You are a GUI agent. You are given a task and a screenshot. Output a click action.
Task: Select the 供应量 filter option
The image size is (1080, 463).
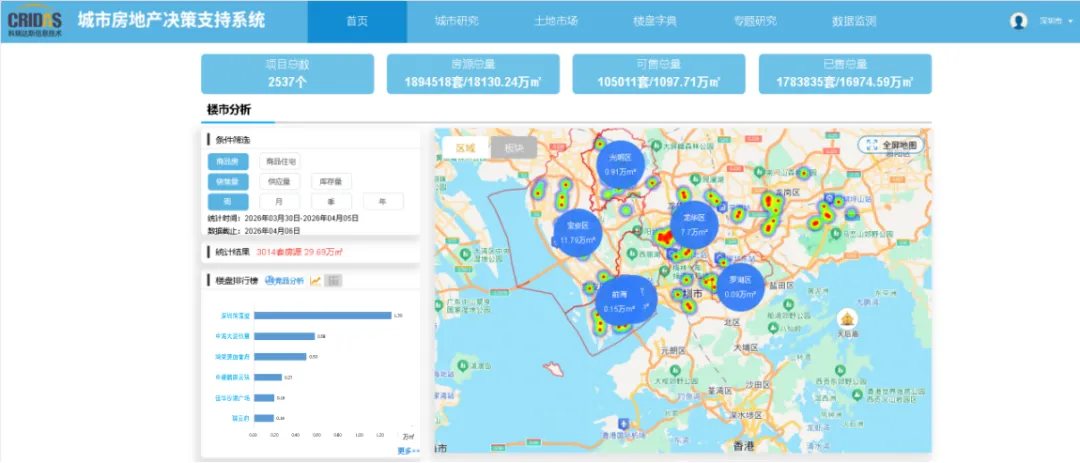click(280, 182)
